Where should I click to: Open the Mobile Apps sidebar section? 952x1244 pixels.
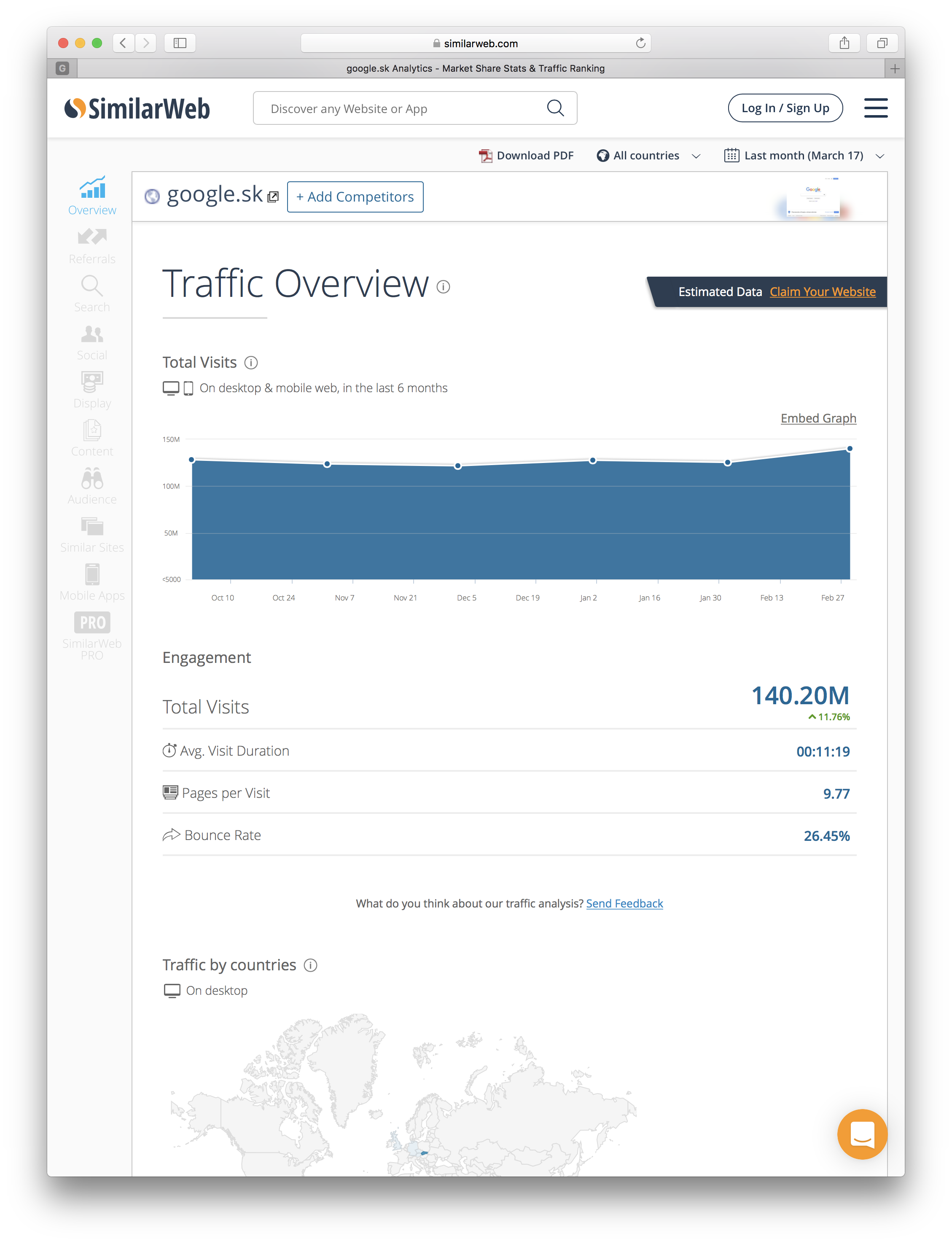click(x=92, y=583)
